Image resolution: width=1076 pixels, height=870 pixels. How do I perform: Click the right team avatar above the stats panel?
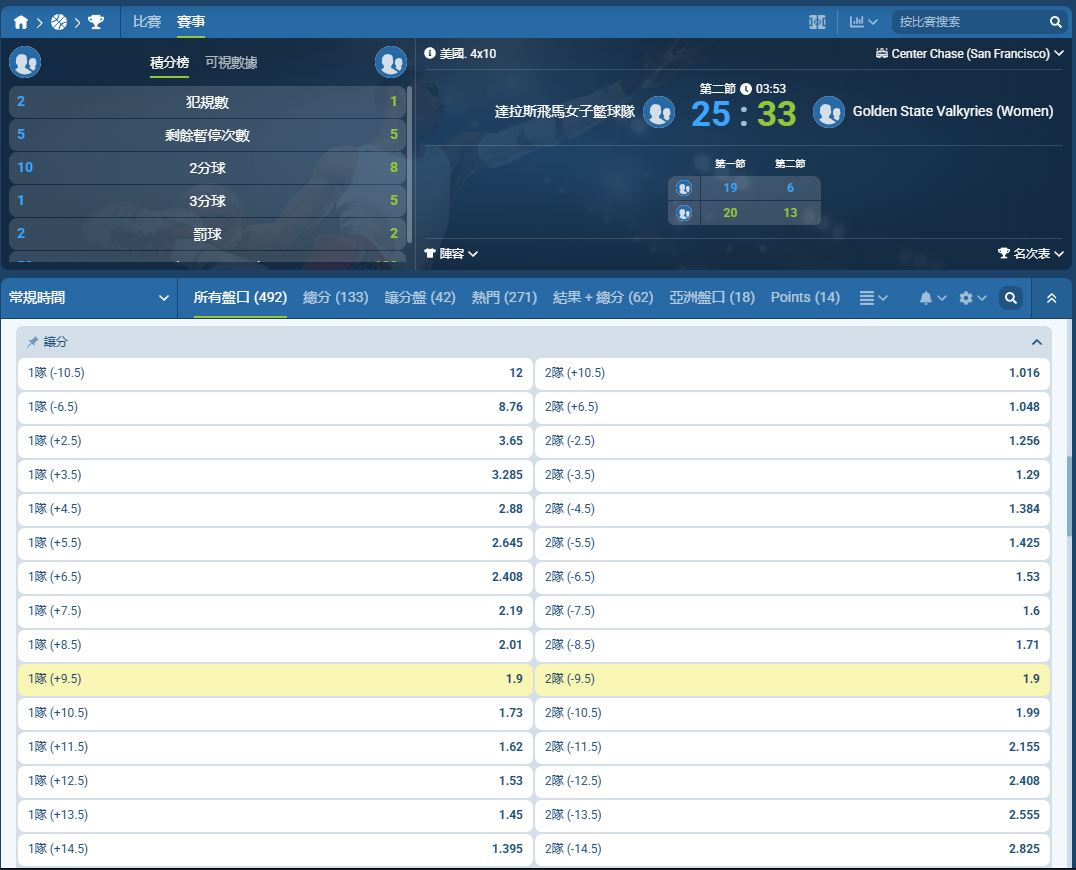tap(391, 62)
